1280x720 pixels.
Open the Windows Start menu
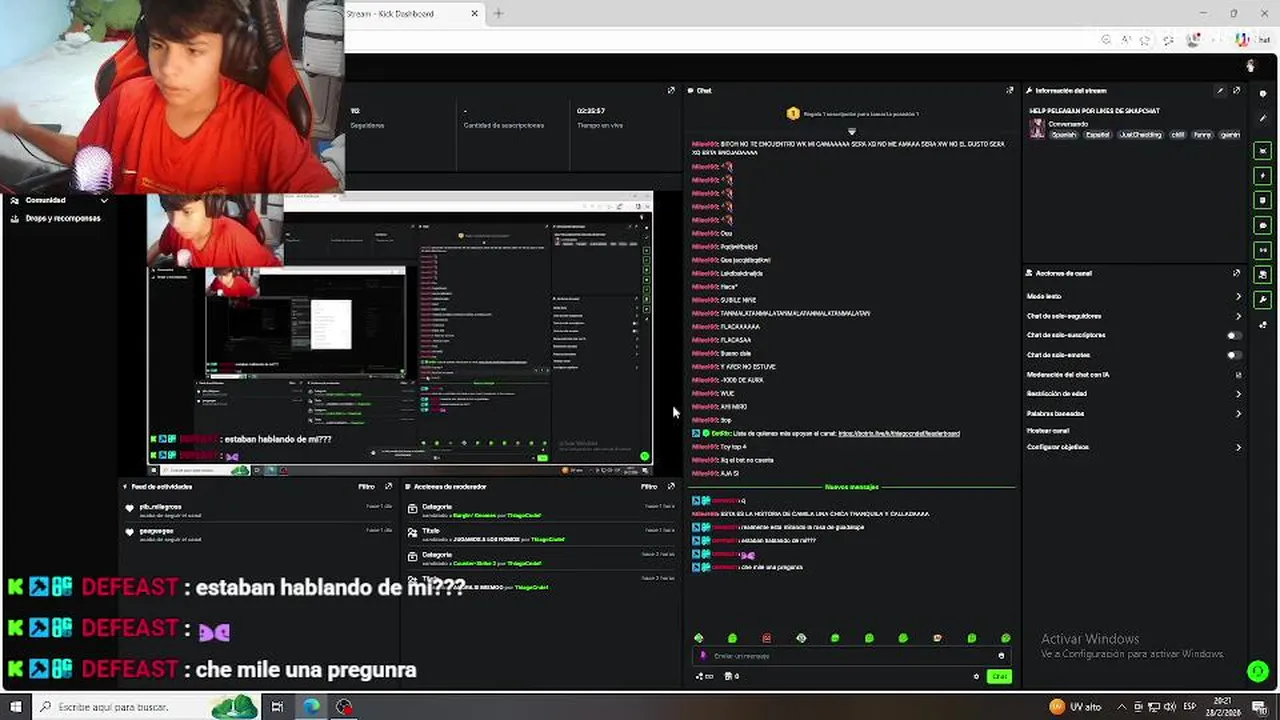15,707
